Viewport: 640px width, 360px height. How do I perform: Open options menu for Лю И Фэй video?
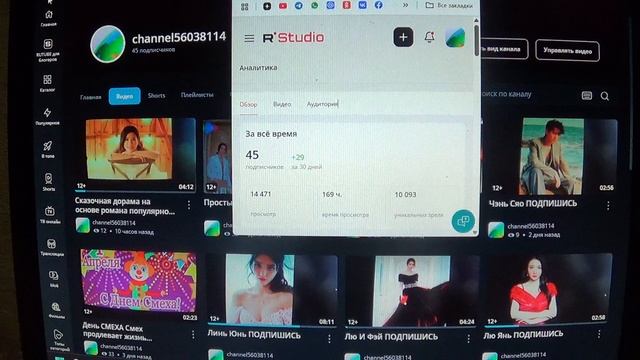pos(468,339)
